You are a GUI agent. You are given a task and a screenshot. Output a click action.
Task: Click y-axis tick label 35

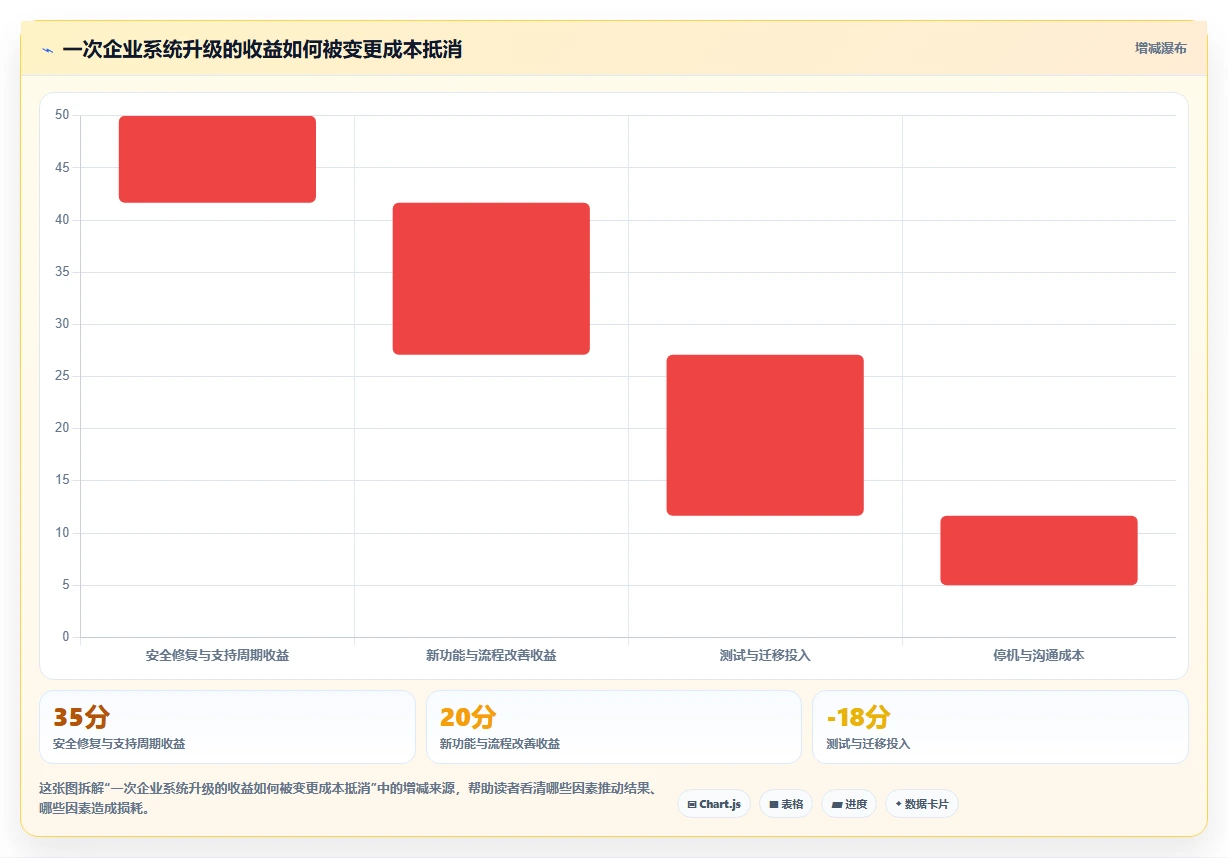pos(62,272)
